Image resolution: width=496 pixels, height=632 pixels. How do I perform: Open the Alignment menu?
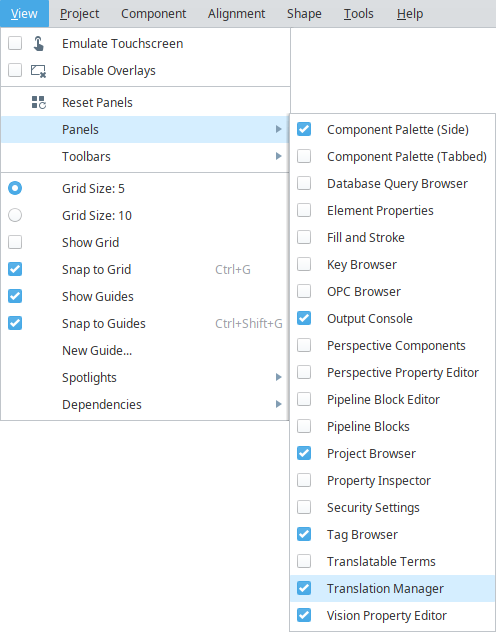tap(237, 14)
